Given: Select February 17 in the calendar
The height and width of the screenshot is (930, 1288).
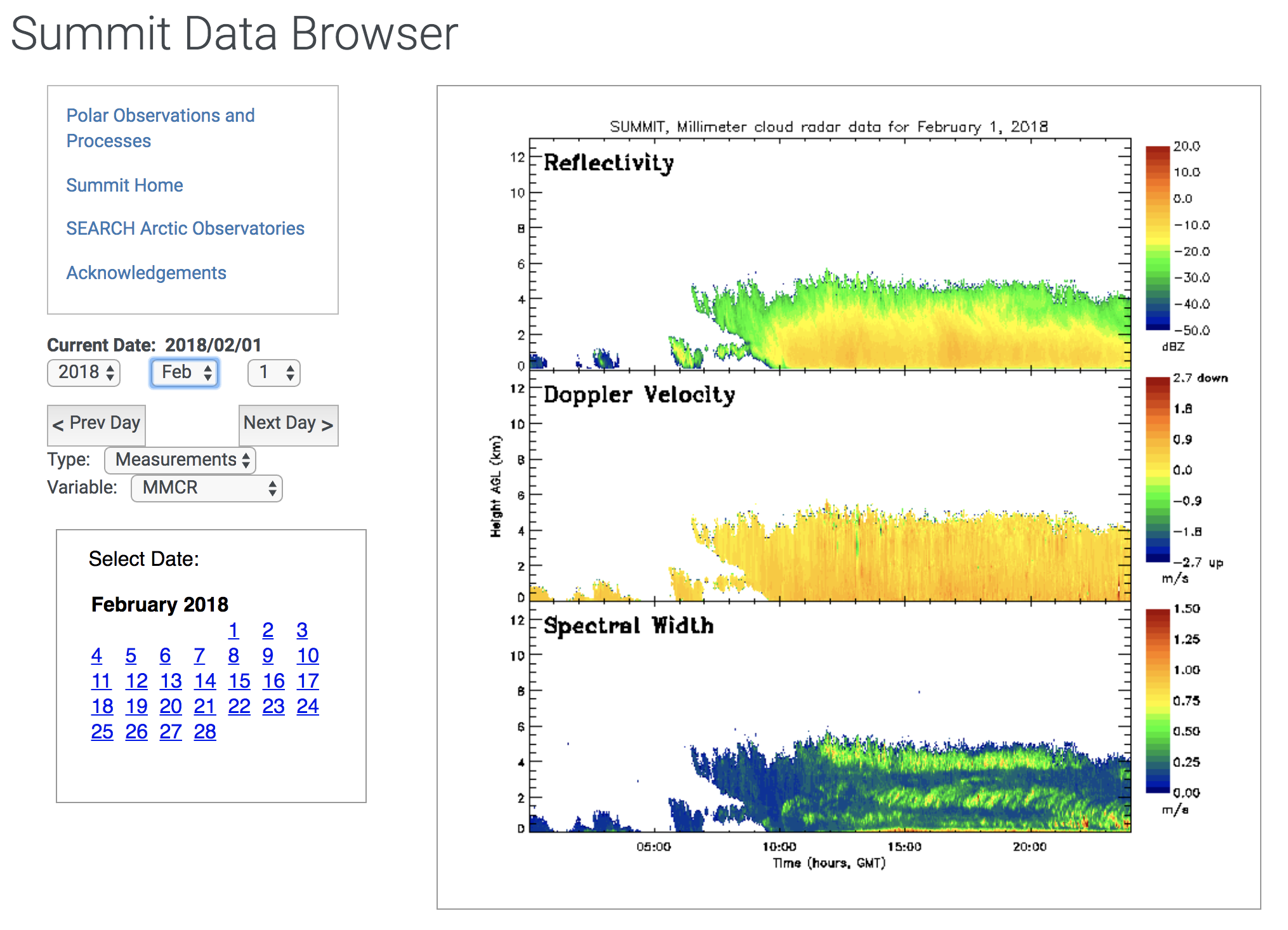Looking at the screenshot, I should pyautogui.click(x=308, y=681).
